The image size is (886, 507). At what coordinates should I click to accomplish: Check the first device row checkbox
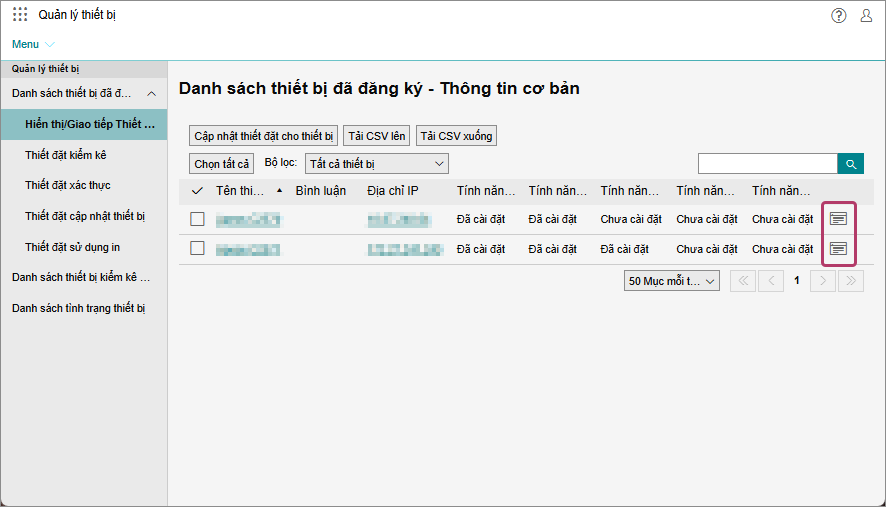click(197, 218)
